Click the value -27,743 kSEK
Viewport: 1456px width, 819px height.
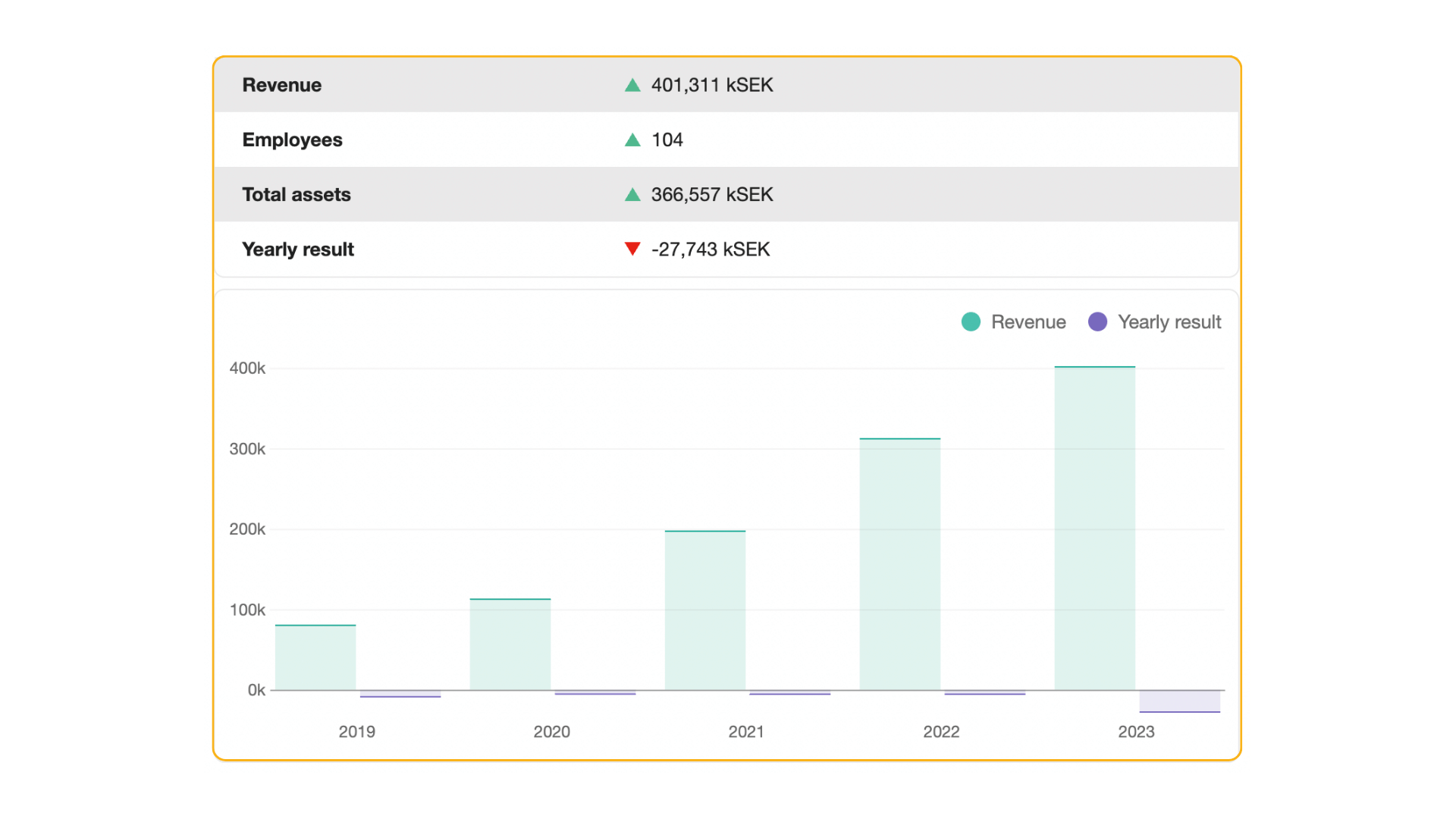click(711, 249)
